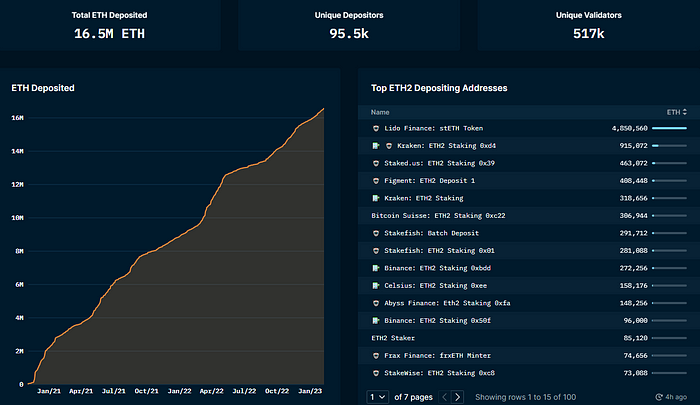Click the shield icon beside Stakefish ETH2 Staking 0x01
Image resolution: width=700 pixels, height=405 pixels.
(376, 251)
